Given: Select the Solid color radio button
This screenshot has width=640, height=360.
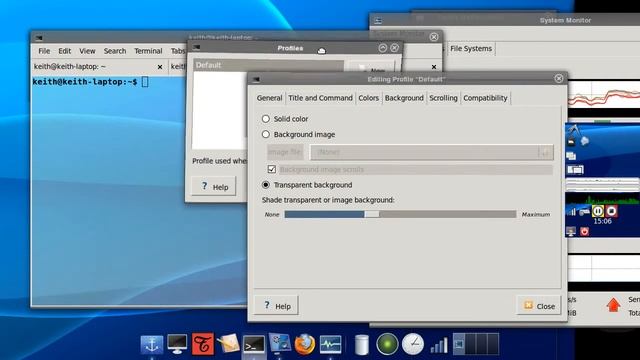Looking at the screenshot, I should [x=266, y=119].
